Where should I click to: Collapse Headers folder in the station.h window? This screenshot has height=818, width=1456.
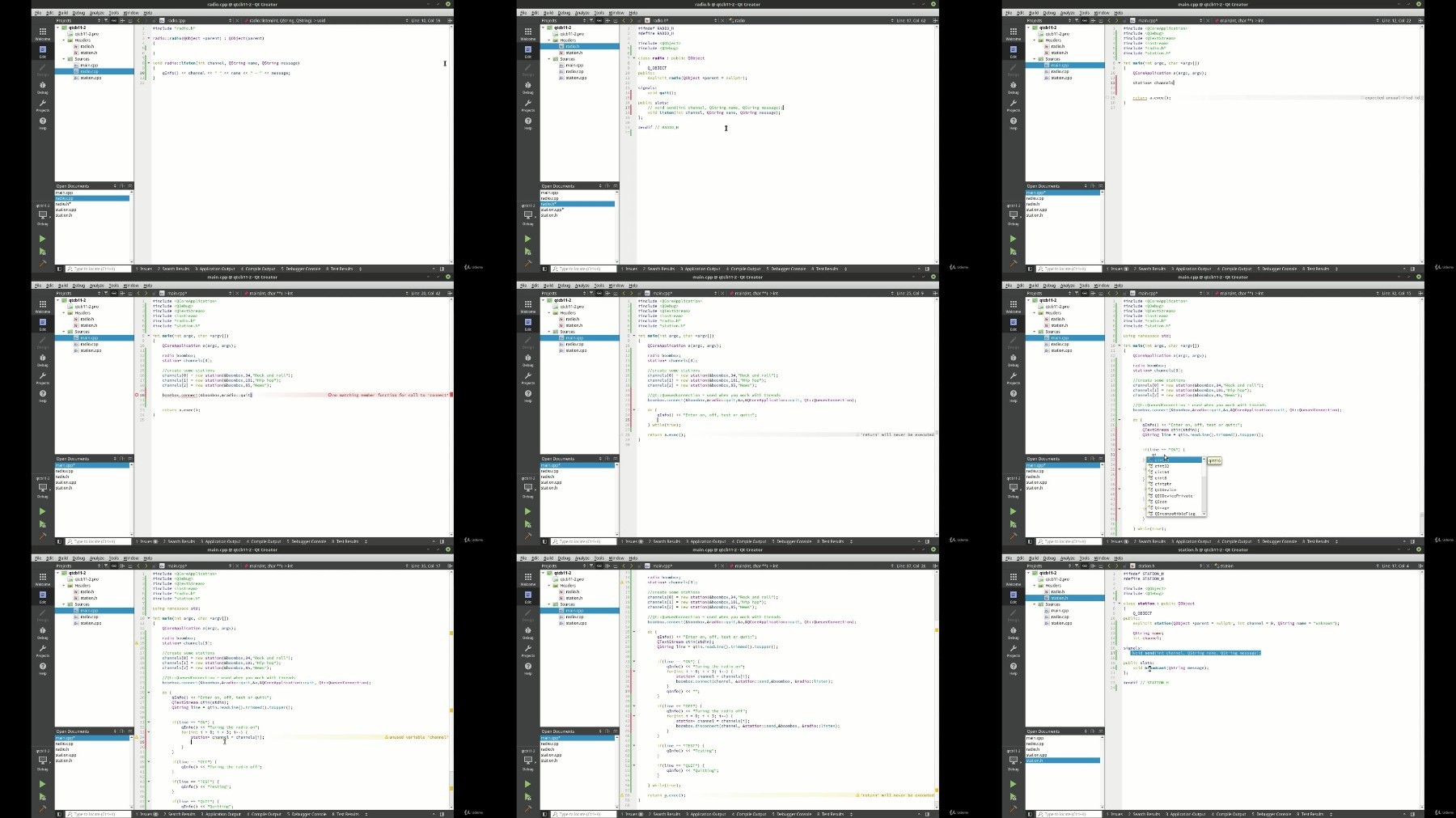(1034, 585)
